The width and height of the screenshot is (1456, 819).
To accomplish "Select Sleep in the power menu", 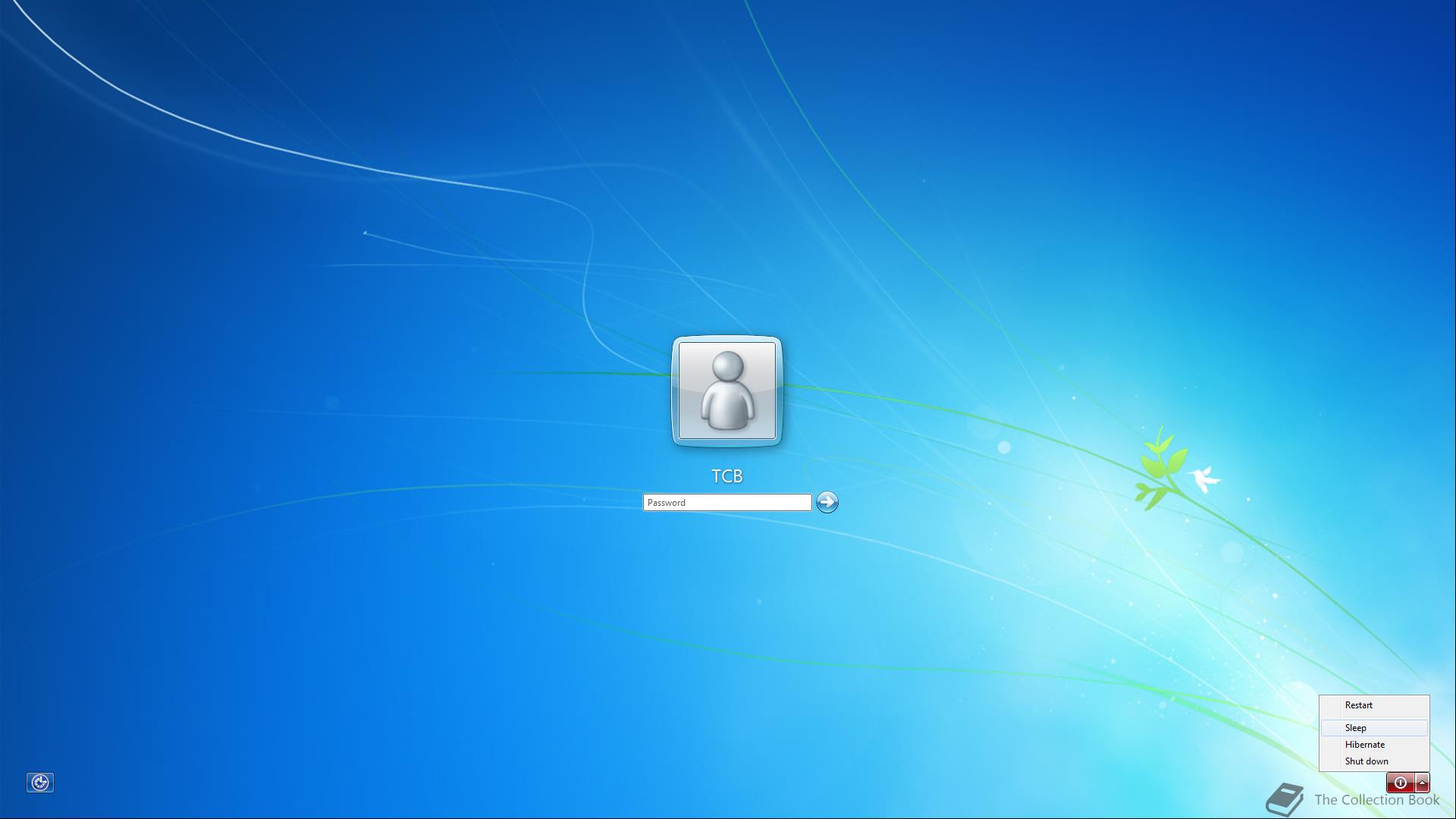I will (x=1374, y=728).
